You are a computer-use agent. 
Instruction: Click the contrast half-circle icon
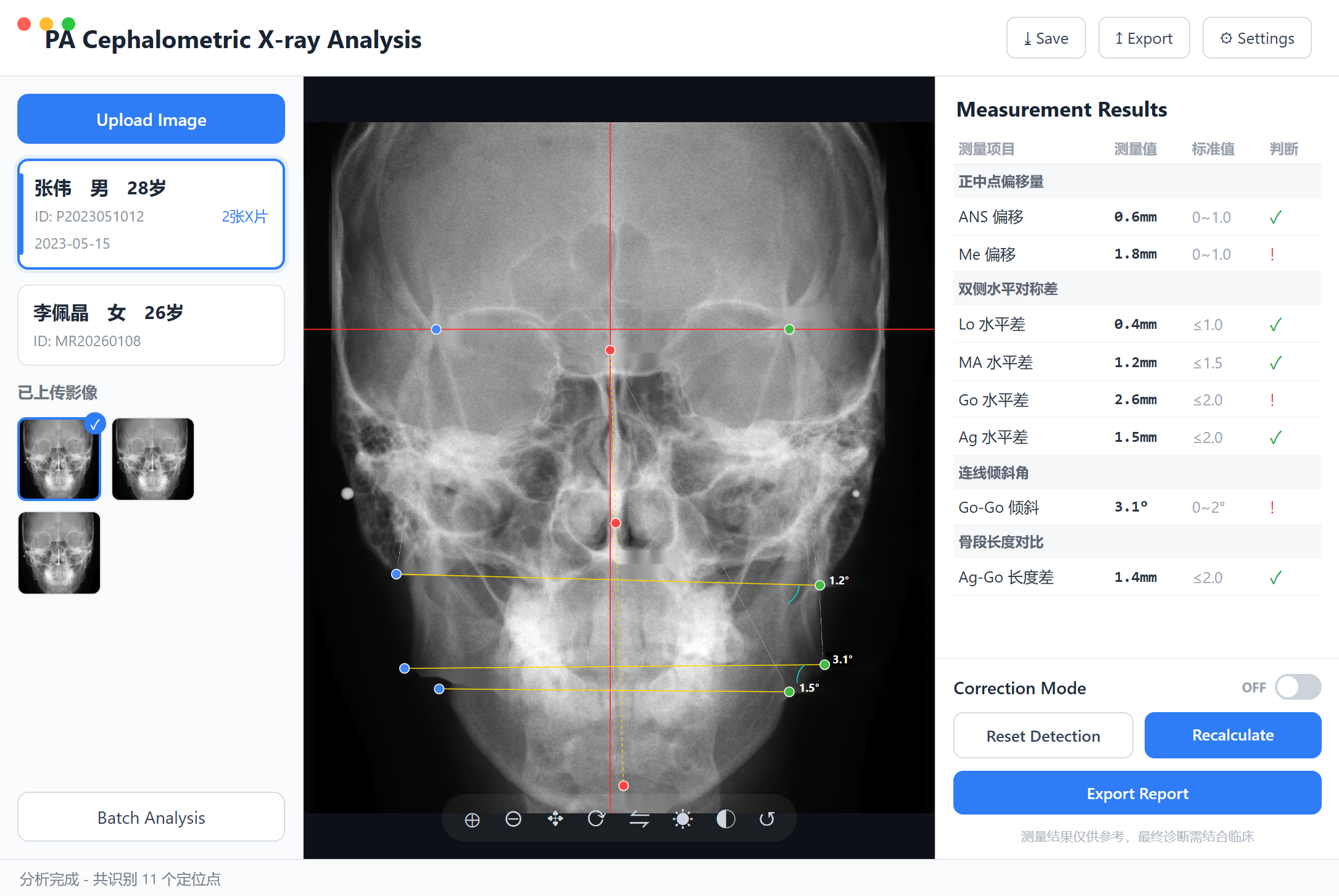726,819
